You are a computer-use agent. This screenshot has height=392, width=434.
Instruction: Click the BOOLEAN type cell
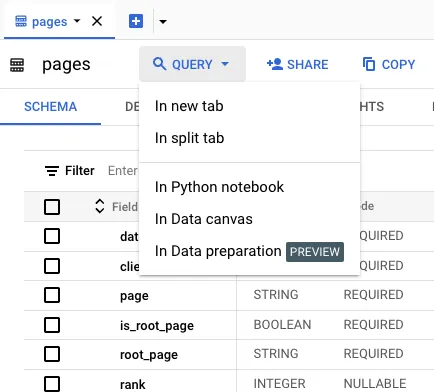coord(282,325)
